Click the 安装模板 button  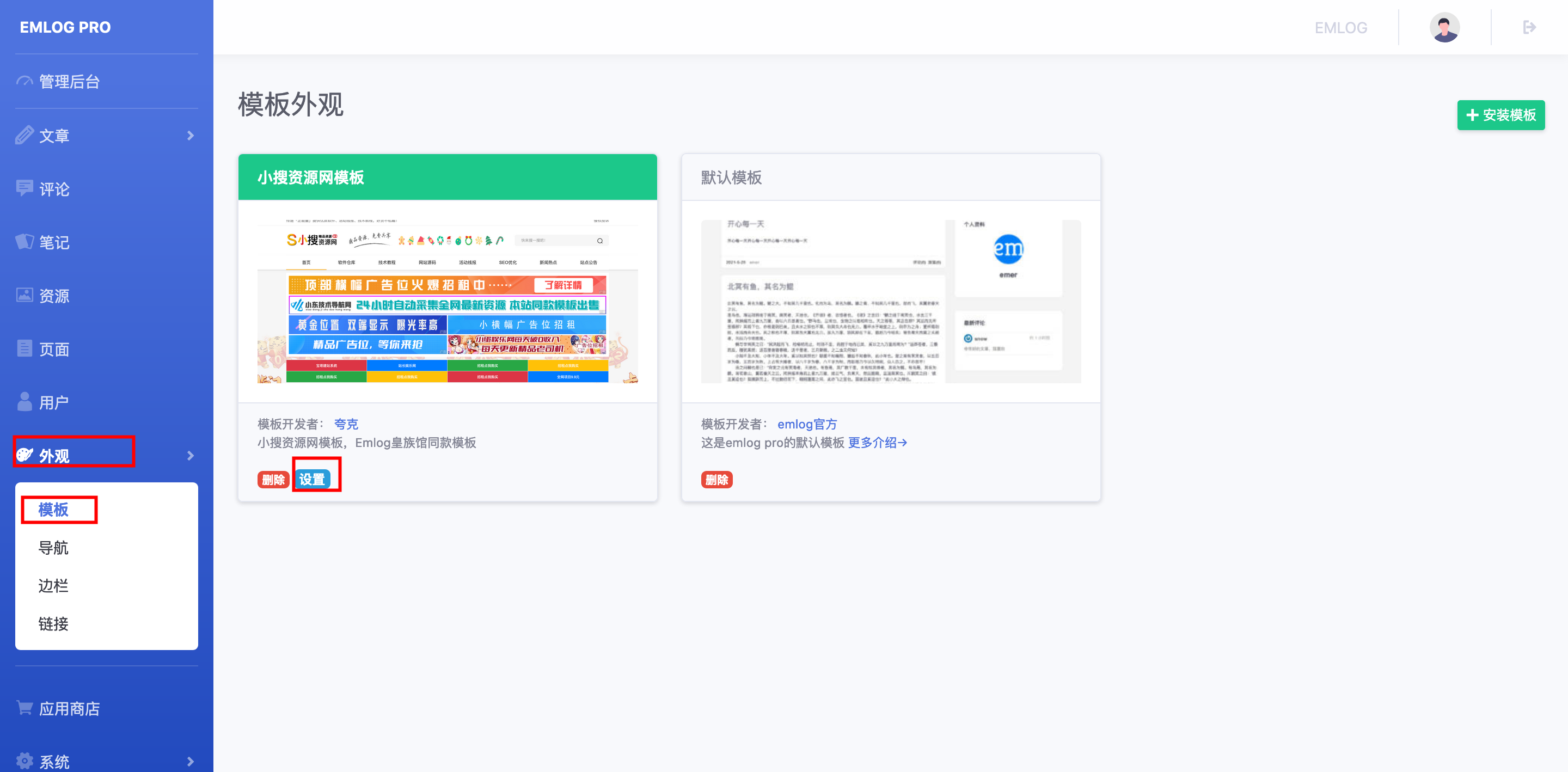coord(1500,115)
